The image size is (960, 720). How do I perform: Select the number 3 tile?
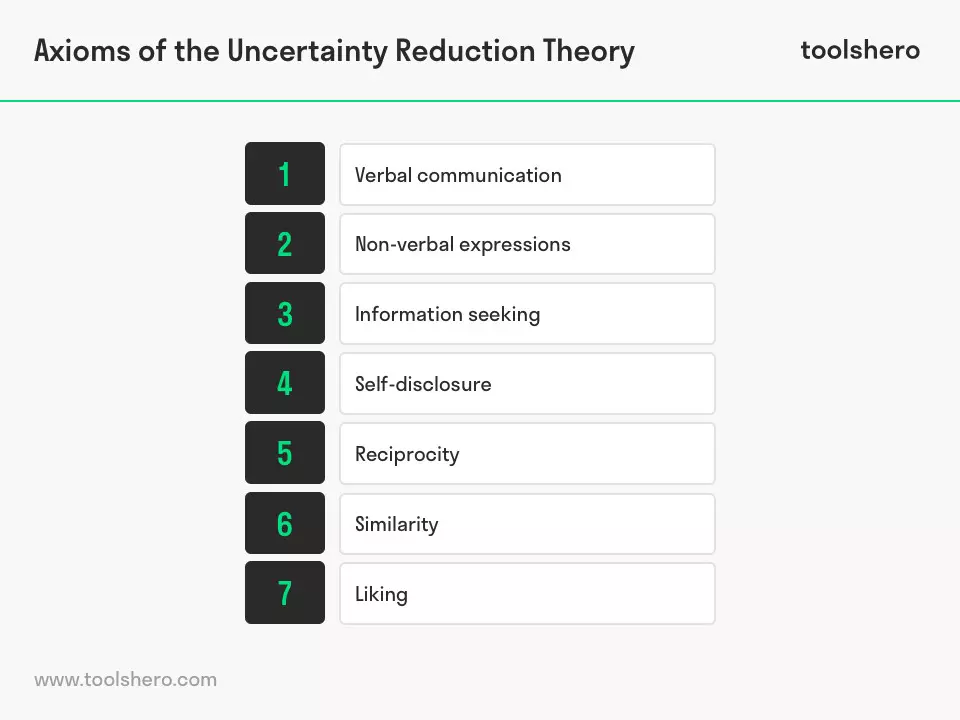285,313
